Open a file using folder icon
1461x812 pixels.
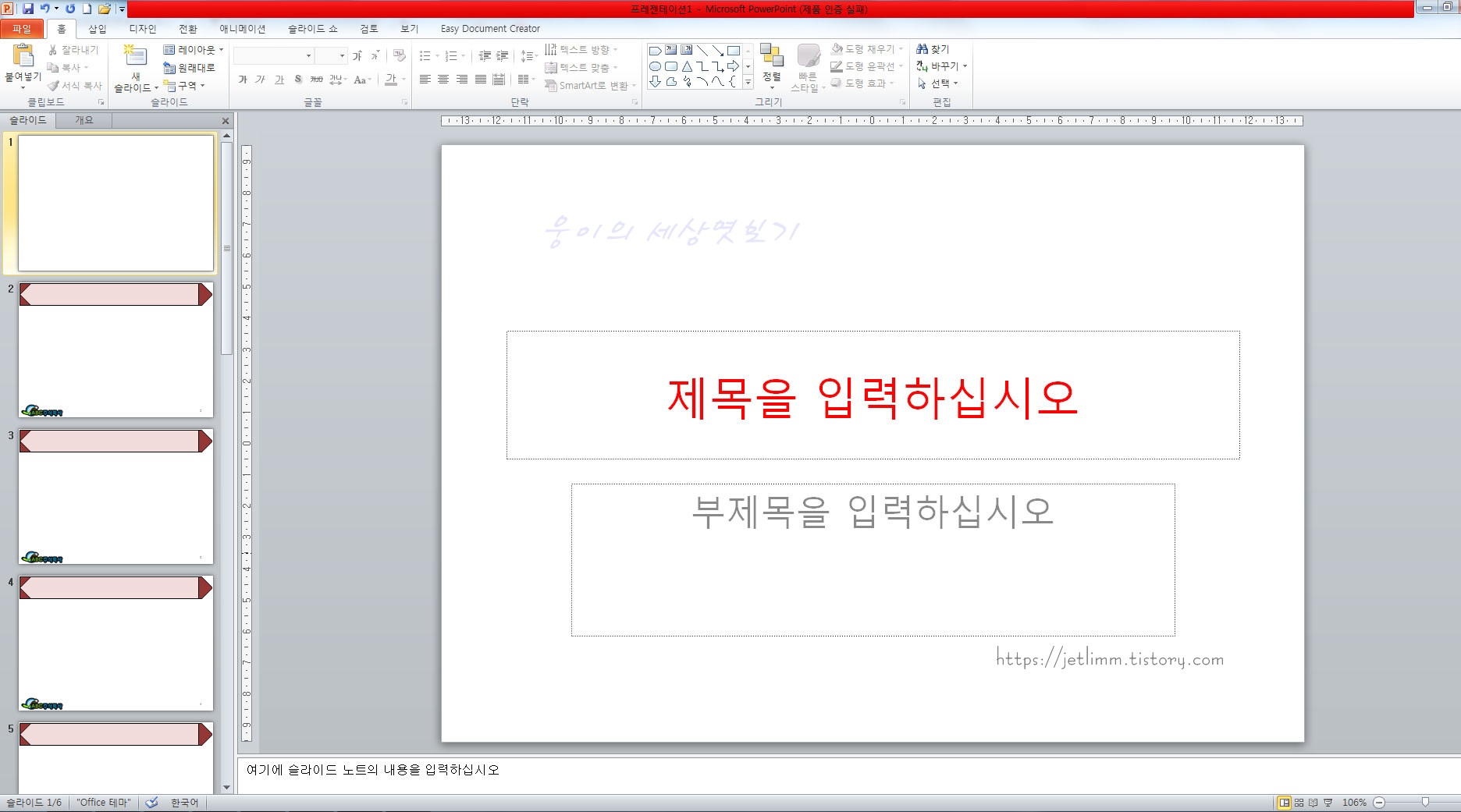click(104, 9)
